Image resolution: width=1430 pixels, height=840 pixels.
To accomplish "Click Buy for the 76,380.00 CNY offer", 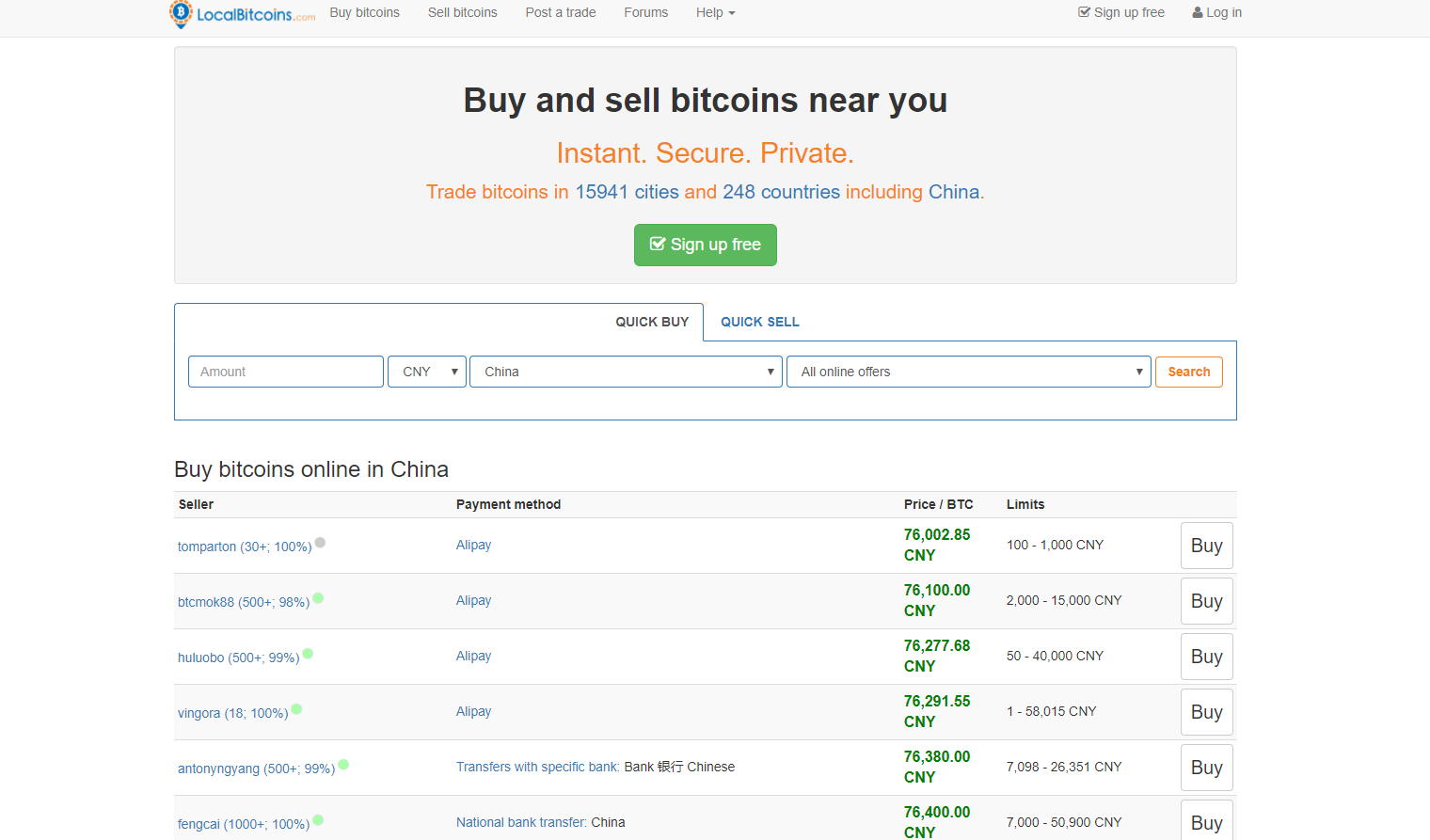I will tap(1207, 768).
